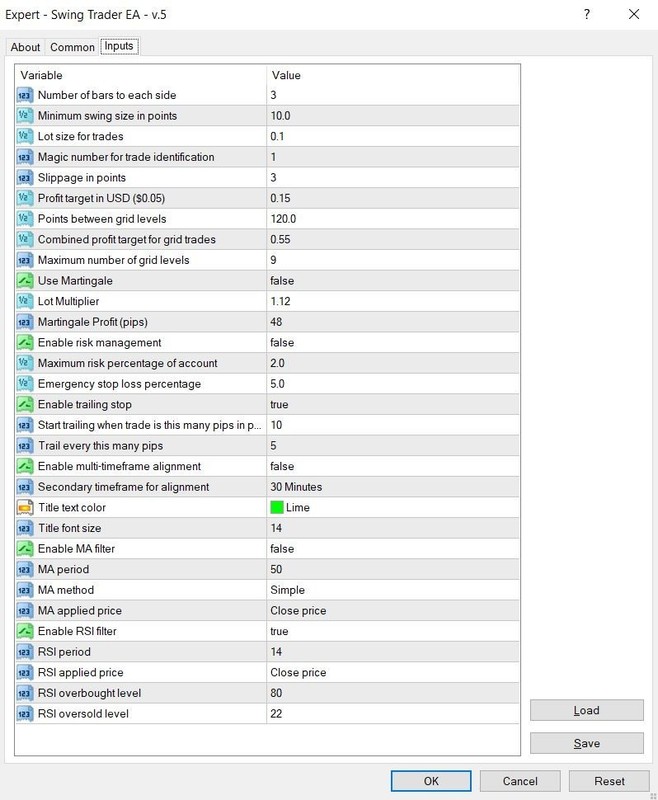Switch to the About tab

point(25,47)
